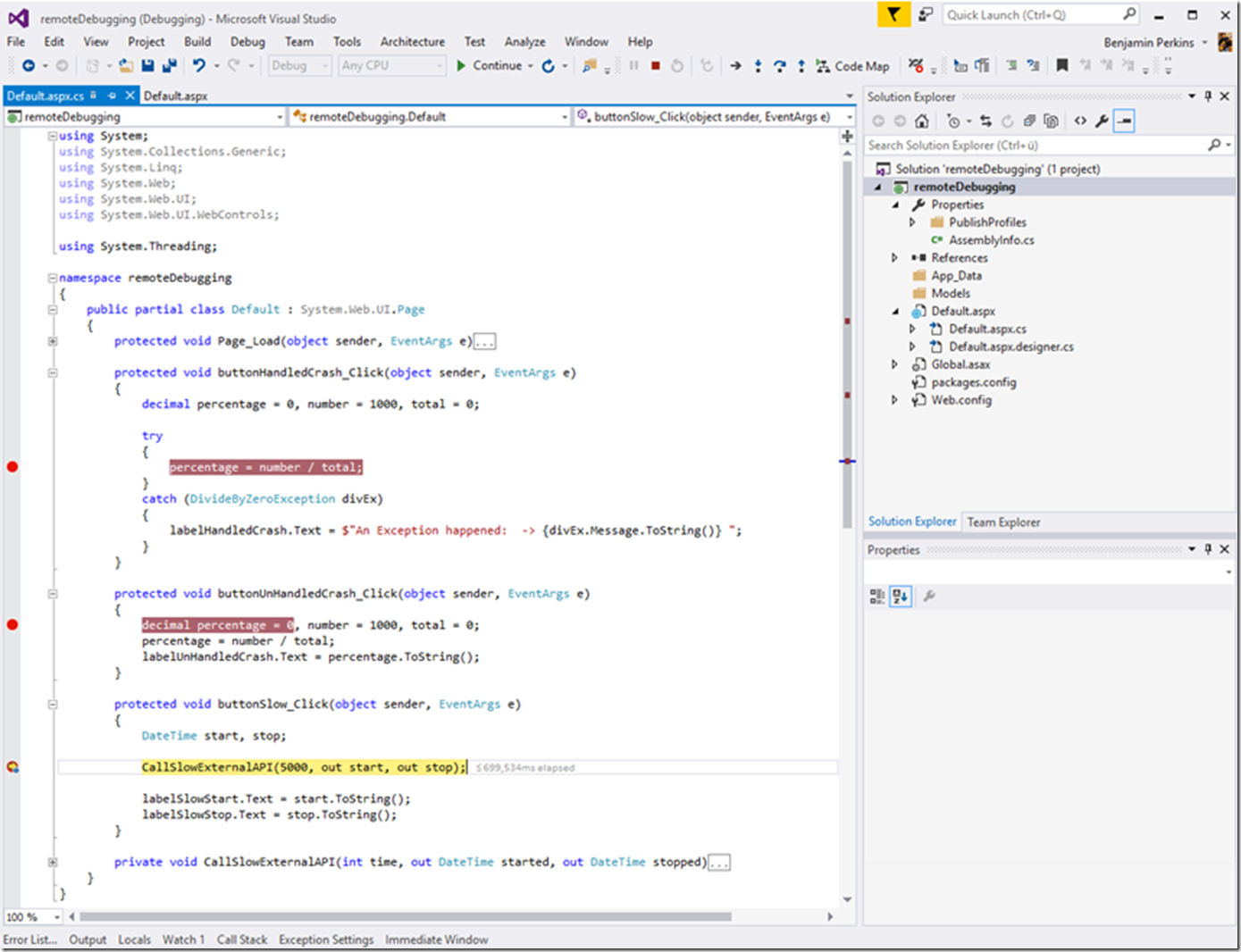Click the View Code icon in Solution Explorer

1080,121
